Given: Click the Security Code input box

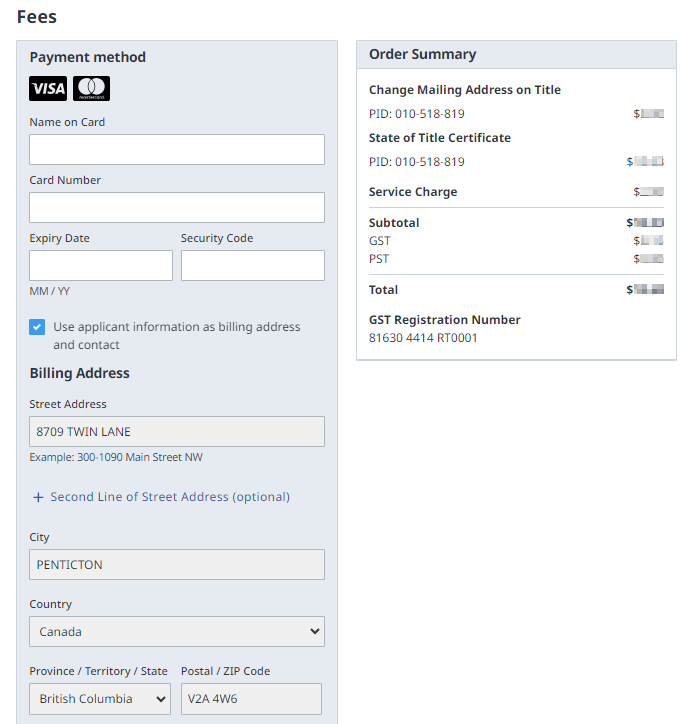Looking at the screenshot, I should point(252,265).
